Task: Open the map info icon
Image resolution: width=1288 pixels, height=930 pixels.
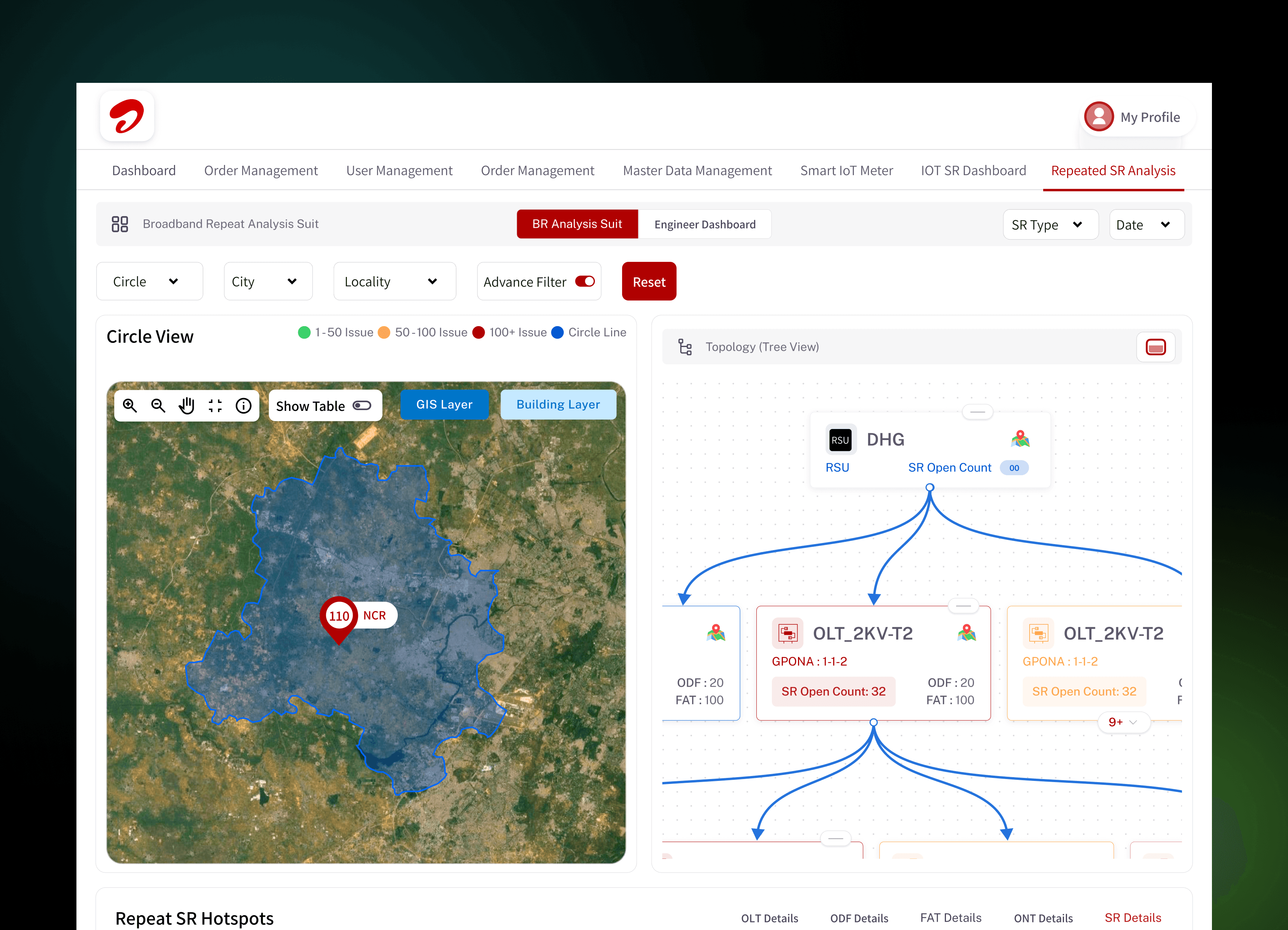Action: click(244, 405)
